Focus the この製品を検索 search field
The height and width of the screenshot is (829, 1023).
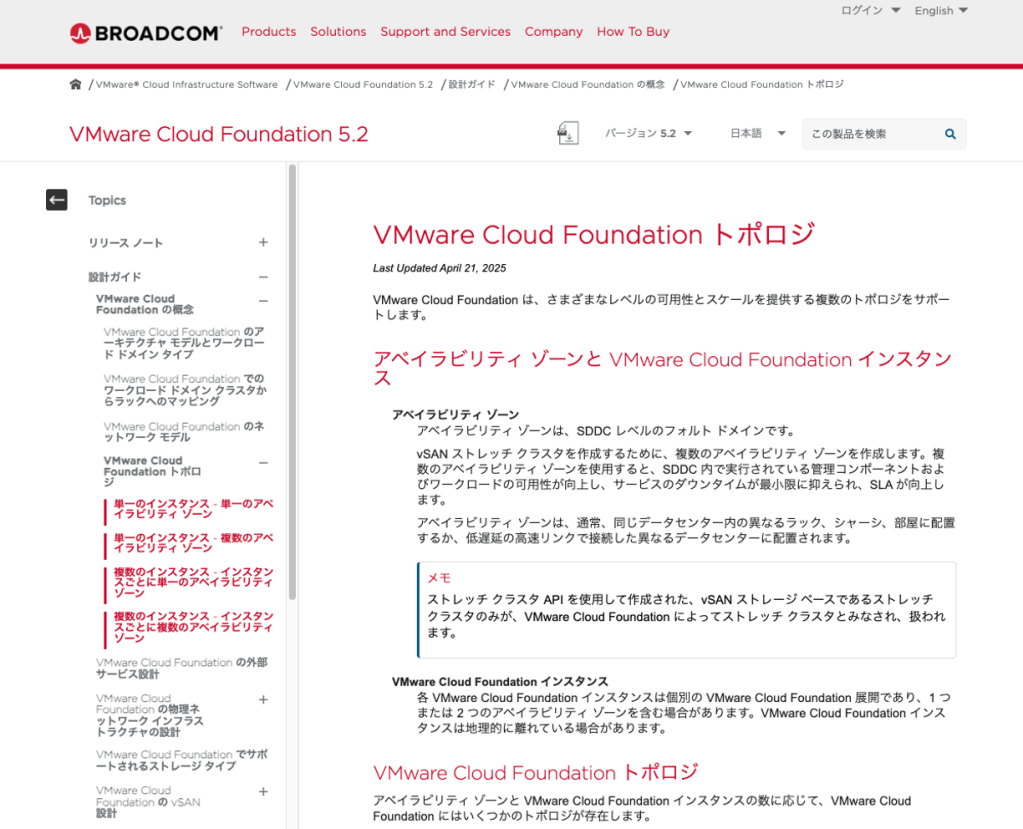click(x=873, y=134)
